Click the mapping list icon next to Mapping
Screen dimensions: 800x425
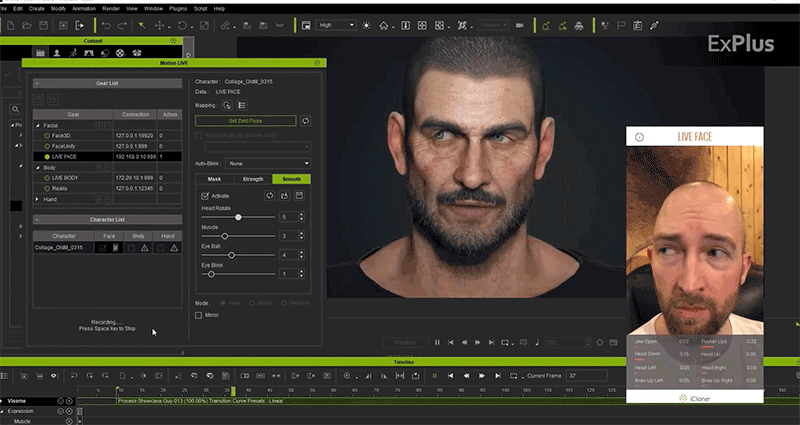(242, 105)
